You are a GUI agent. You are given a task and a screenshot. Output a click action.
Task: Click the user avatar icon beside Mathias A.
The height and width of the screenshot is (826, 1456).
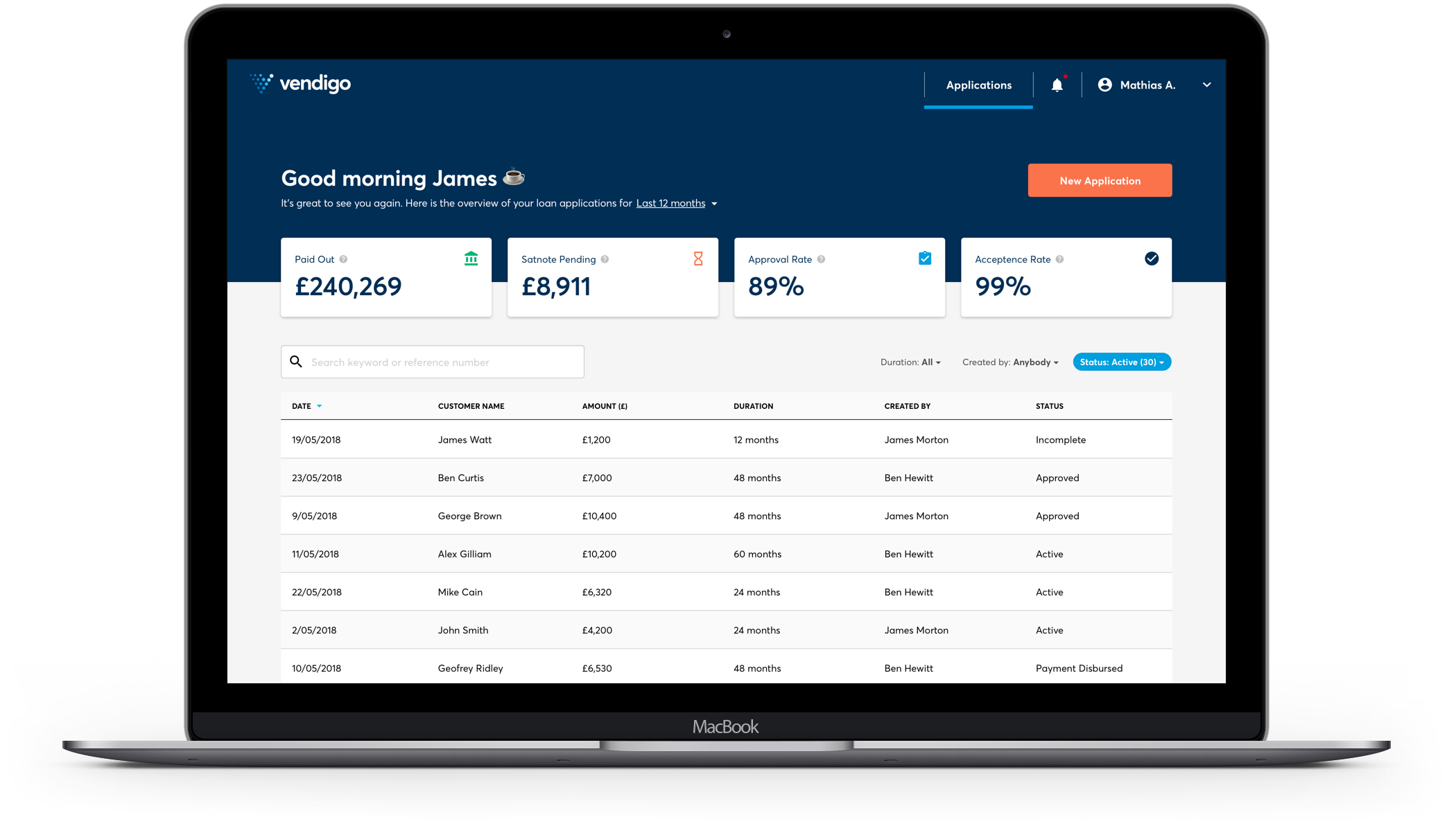click(1104, 85)
